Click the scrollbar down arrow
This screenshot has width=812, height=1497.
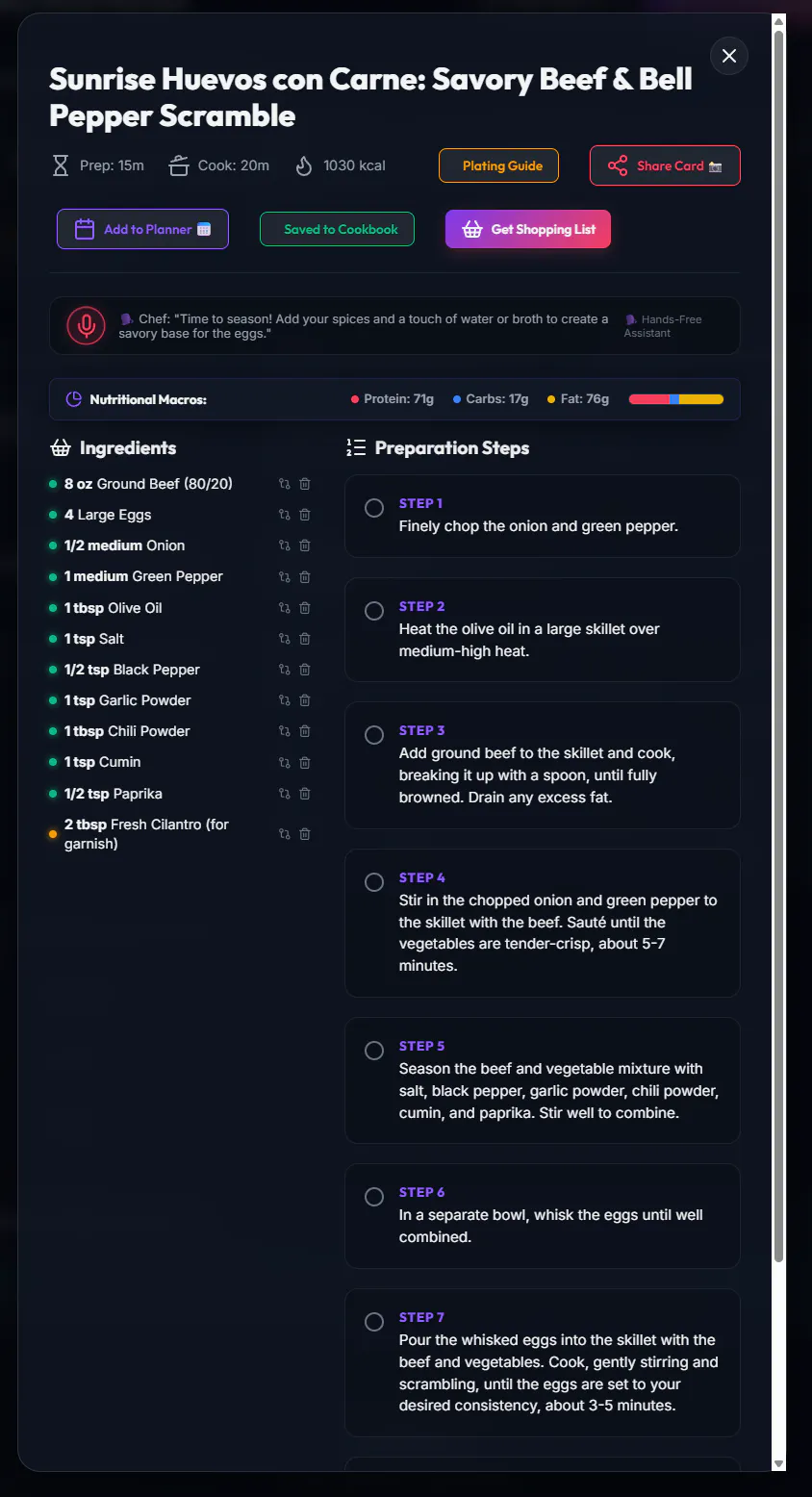[778, 1463]
